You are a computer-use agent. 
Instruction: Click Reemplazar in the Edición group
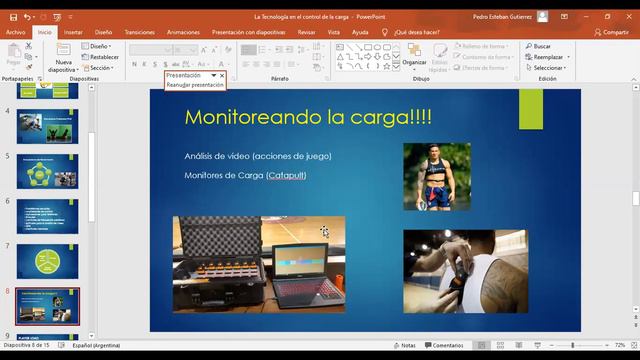pyautogui.click(x=544, y=57)
